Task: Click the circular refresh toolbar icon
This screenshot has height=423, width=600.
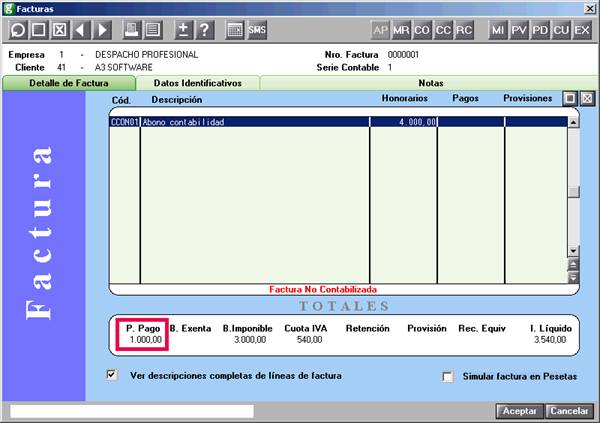Action: 18,30
